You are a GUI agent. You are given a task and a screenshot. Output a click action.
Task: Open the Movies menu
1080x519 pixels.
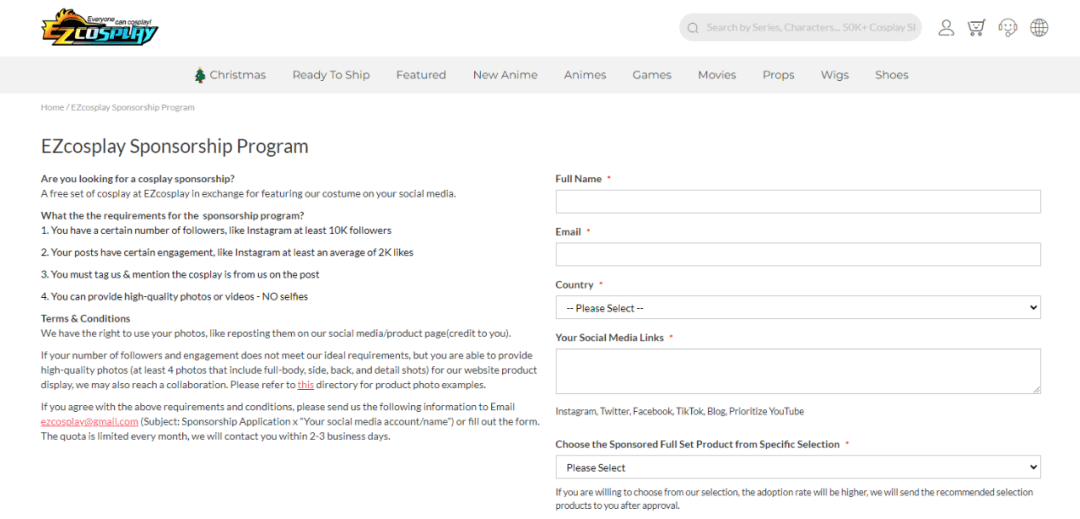716,75
